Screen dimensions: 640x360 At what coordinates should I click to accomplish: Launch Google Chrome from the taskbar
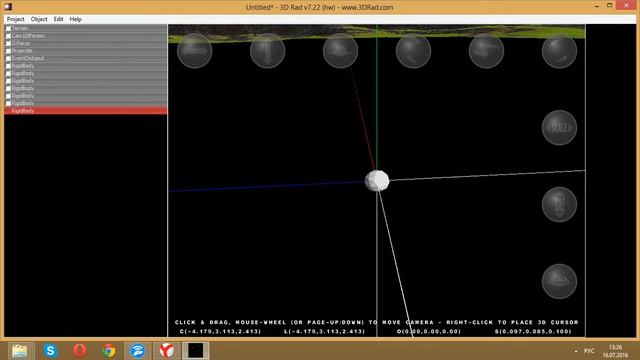pyautogui.click(x=109, y=351)
